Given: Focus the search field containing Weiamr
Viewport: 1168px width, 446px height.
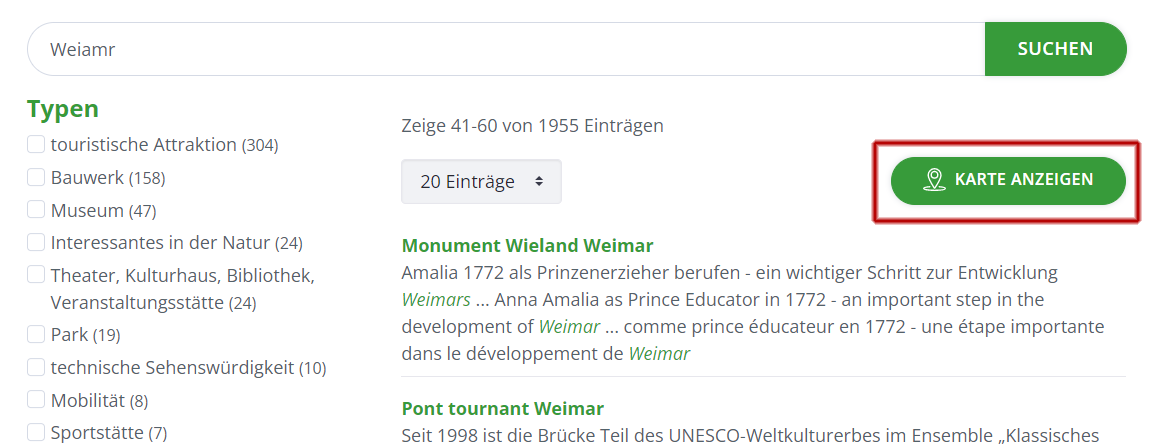Looking at the screenshot, I should point(507,49).
